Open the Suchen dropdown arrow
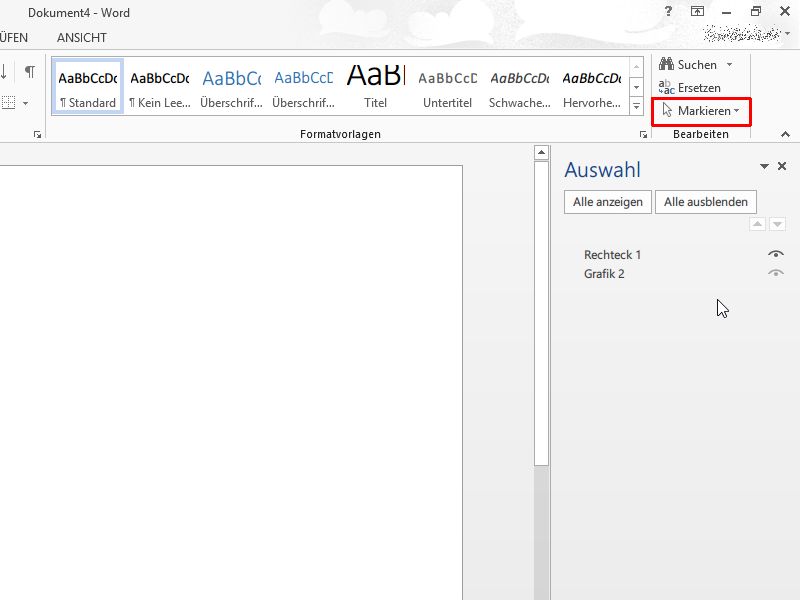 tap(730, 65)
